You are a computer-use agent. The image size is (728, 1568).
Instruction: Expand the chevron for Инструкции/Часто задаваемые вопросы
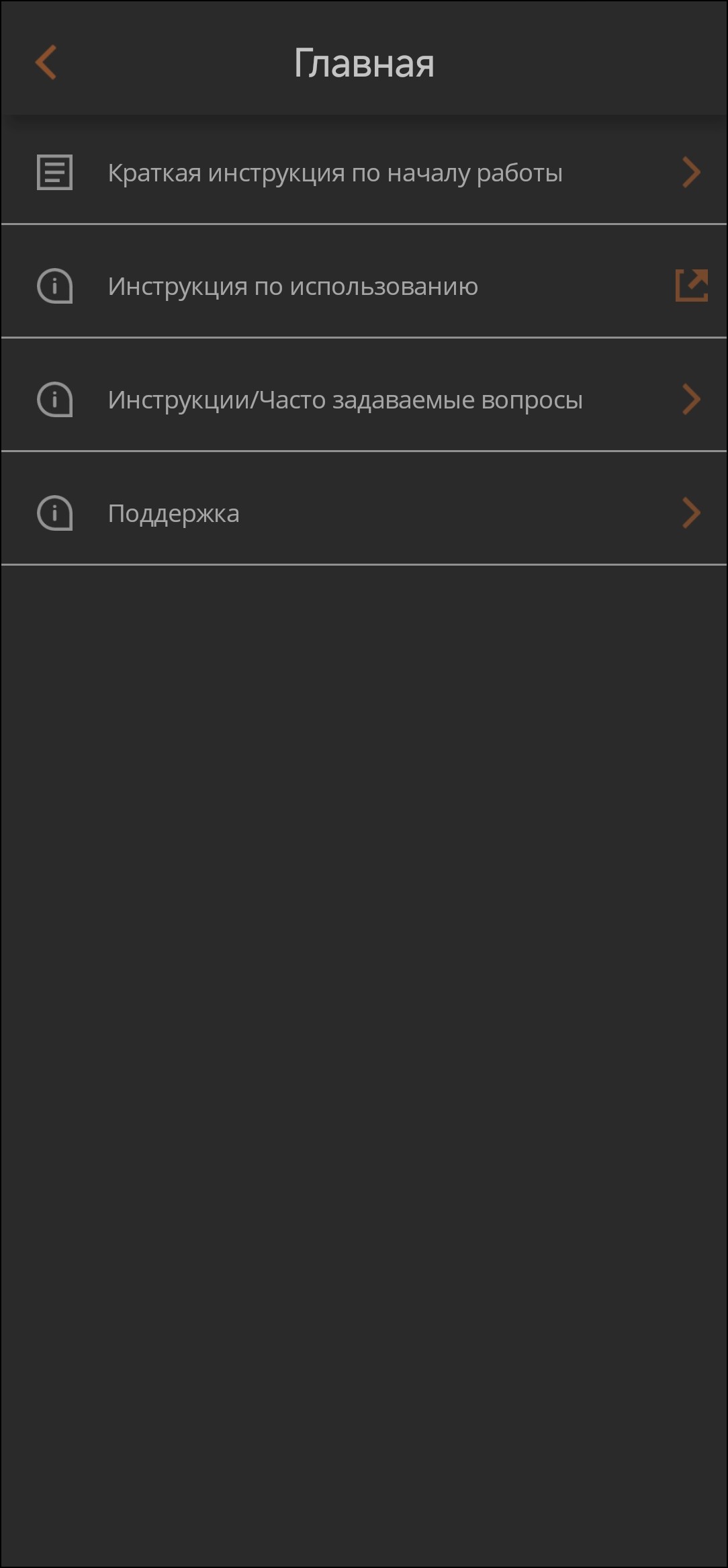click(x=691, y=400)
